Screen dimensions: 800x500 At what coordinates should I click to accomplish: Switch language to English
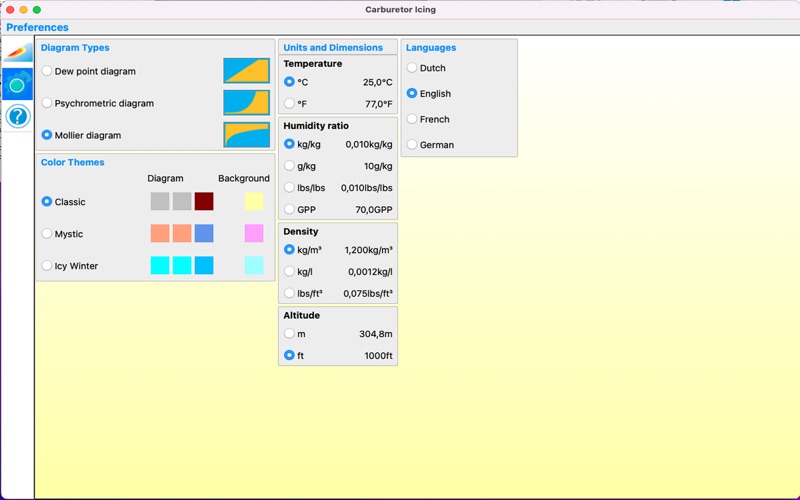pos(412,93)
